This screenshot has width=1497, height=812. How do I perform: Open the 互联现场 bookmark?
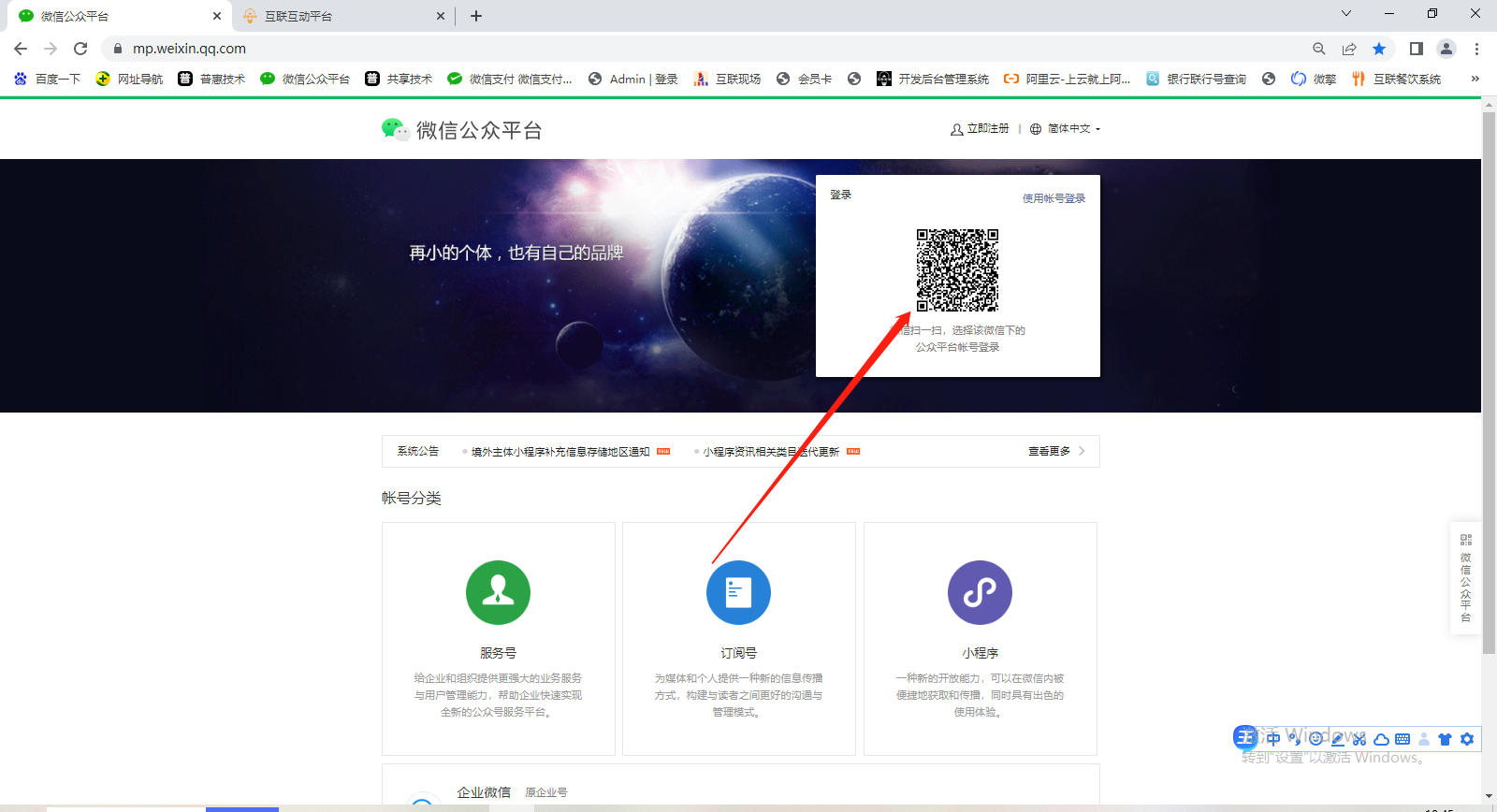(727, 79)
